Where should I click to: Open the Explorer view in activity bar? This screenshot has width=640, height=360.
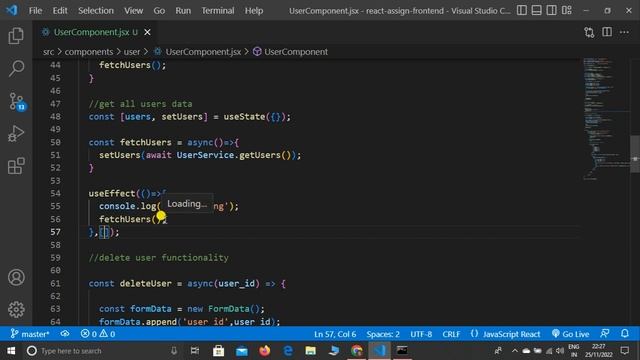[x=16, y=36]
